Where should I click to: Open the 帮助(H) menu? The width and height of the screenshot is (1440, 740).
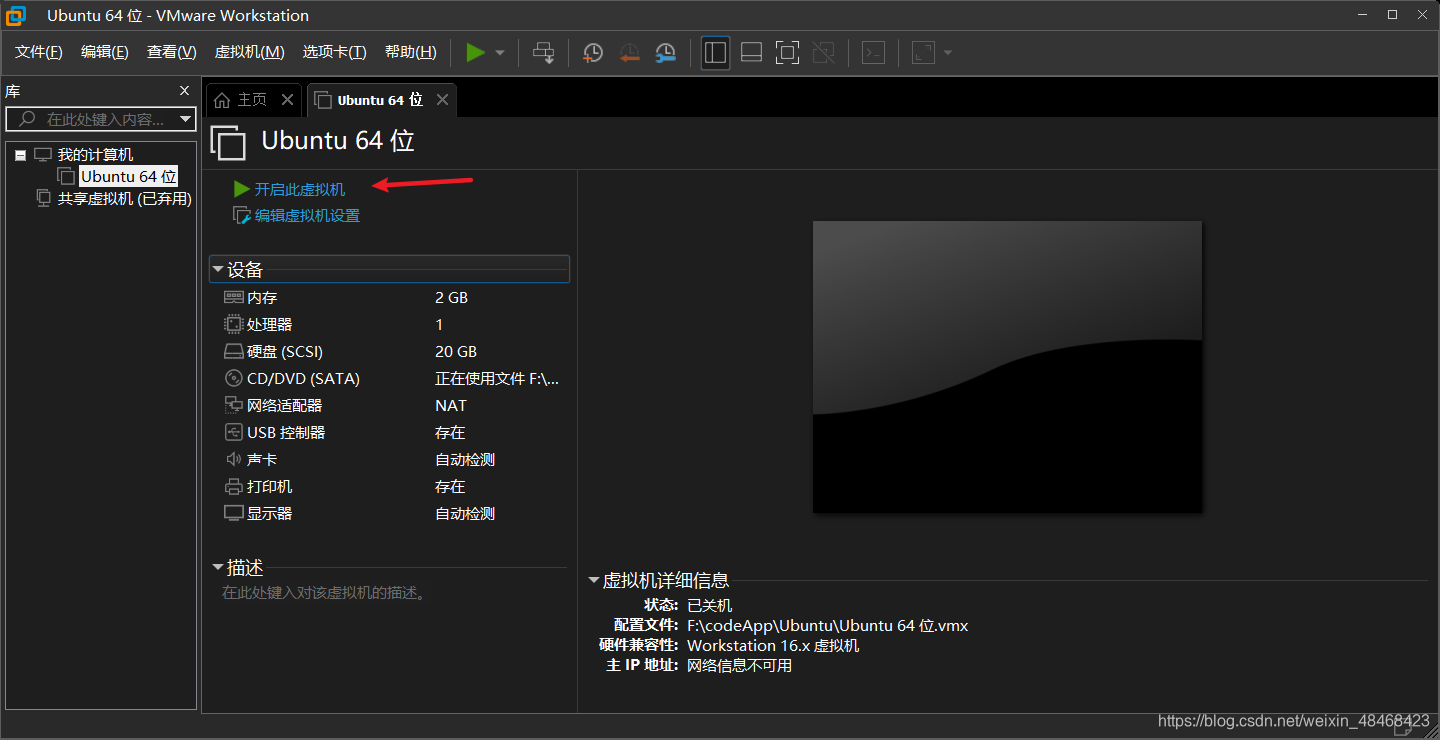coord(411,52)
